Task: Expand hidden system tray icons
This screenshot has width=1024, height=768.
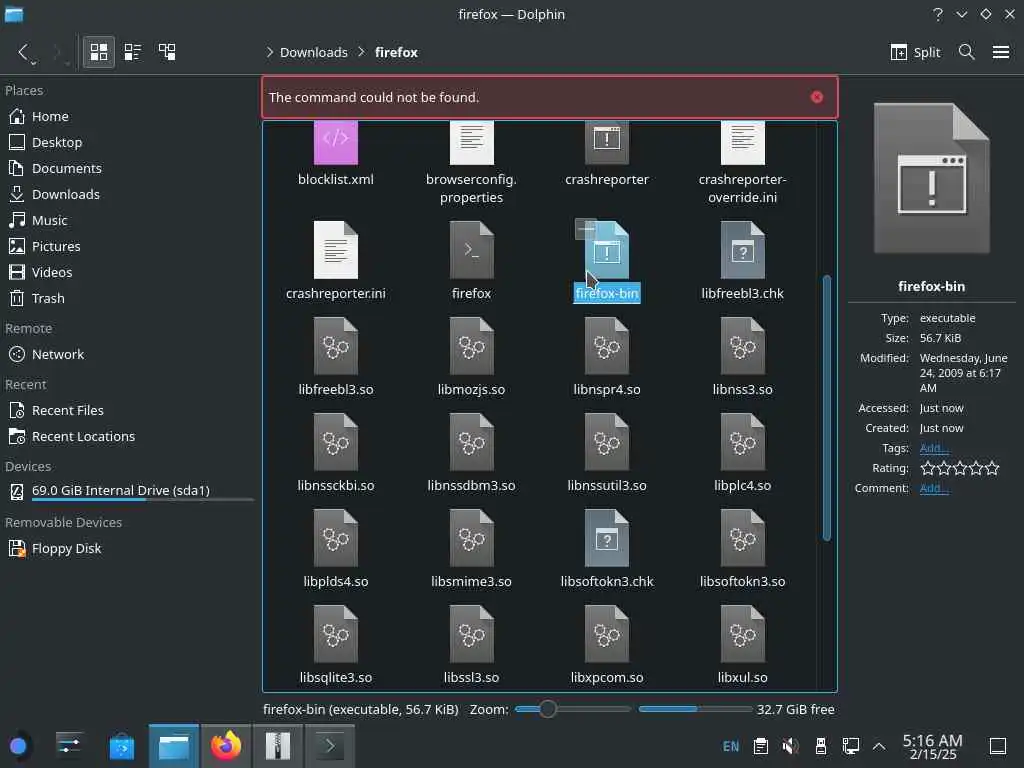Action: click(879, 746)
